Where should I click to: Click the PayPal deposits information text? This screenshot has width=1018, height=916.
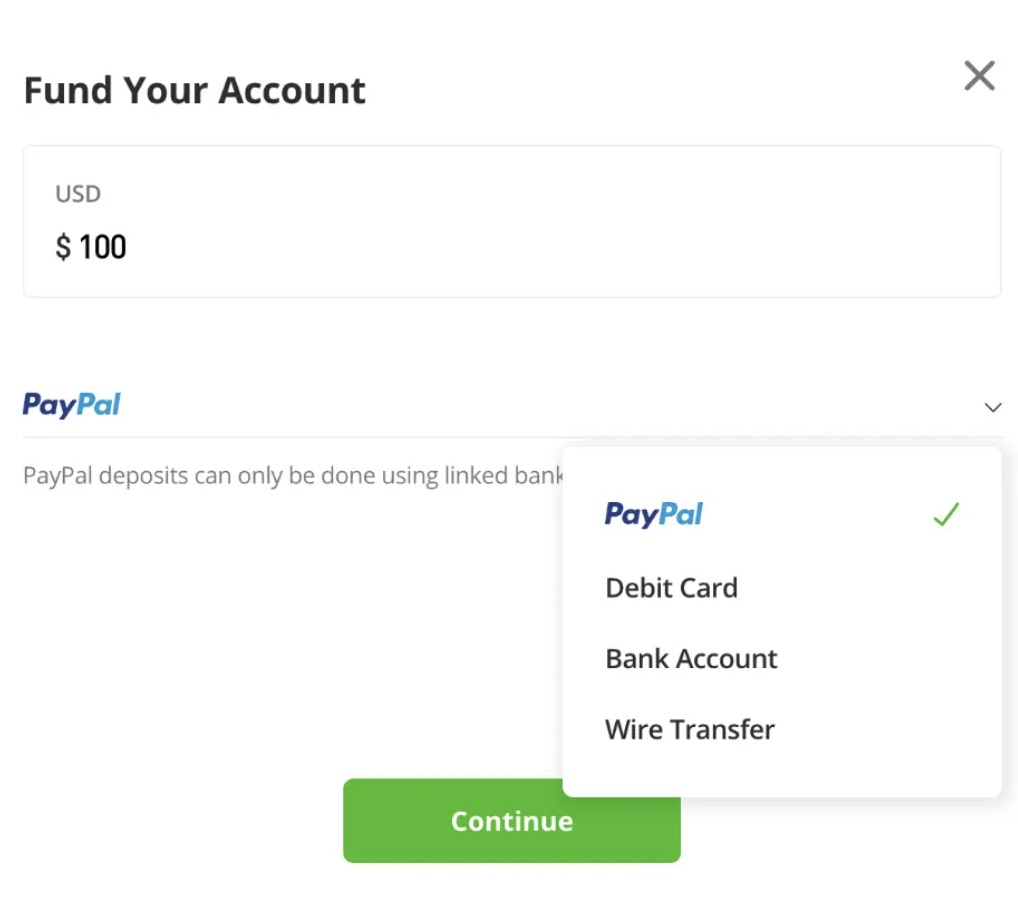click(x=293, y=476)
